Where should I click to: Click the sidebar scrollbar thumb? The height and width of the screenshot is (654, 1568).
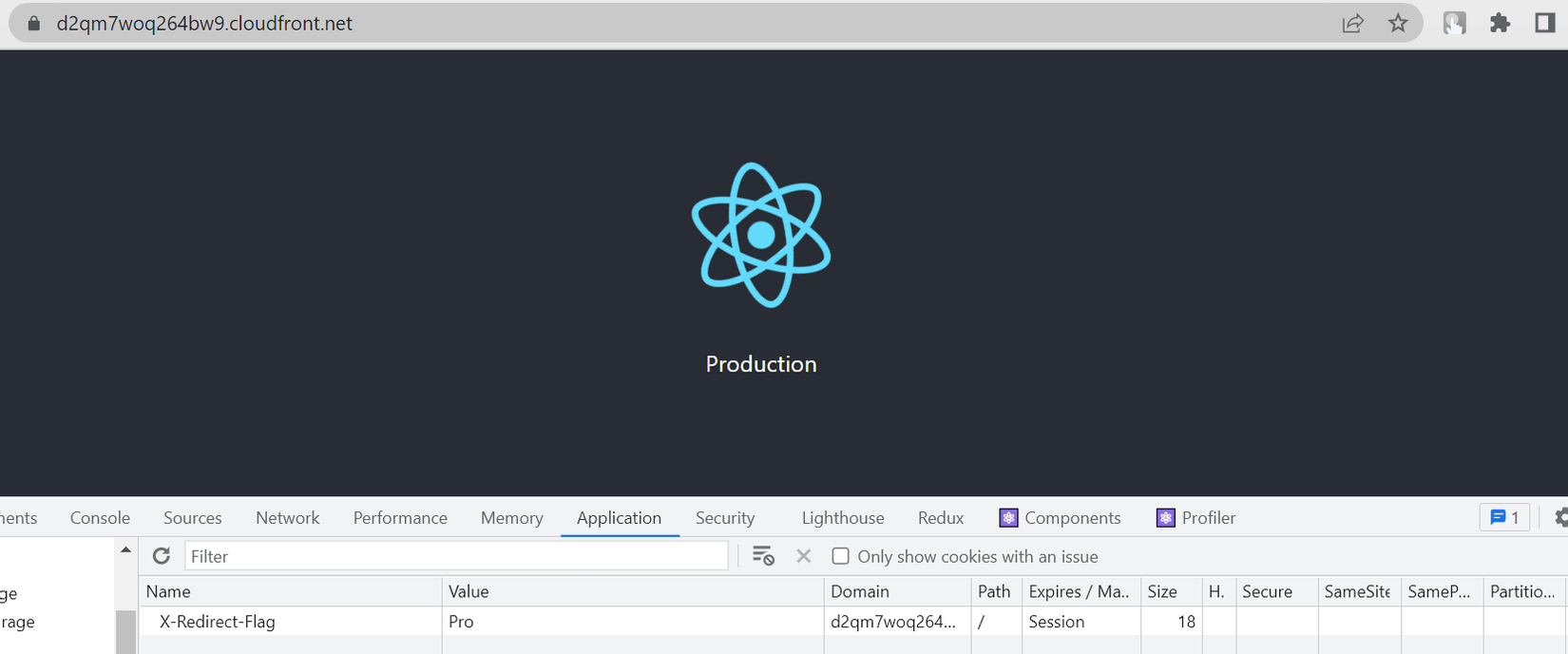125,631
